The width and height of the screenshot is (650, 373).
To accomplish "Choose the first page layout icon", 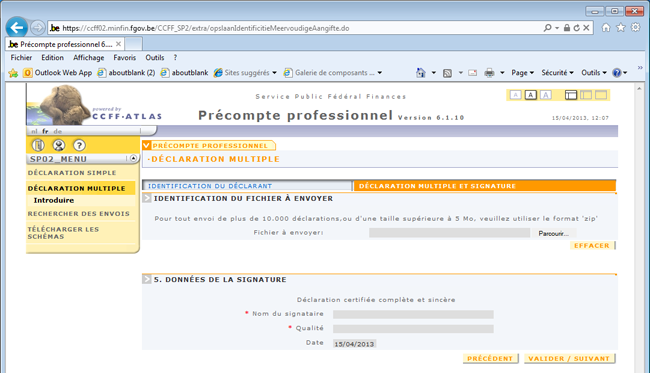I will tap(571, 95).
